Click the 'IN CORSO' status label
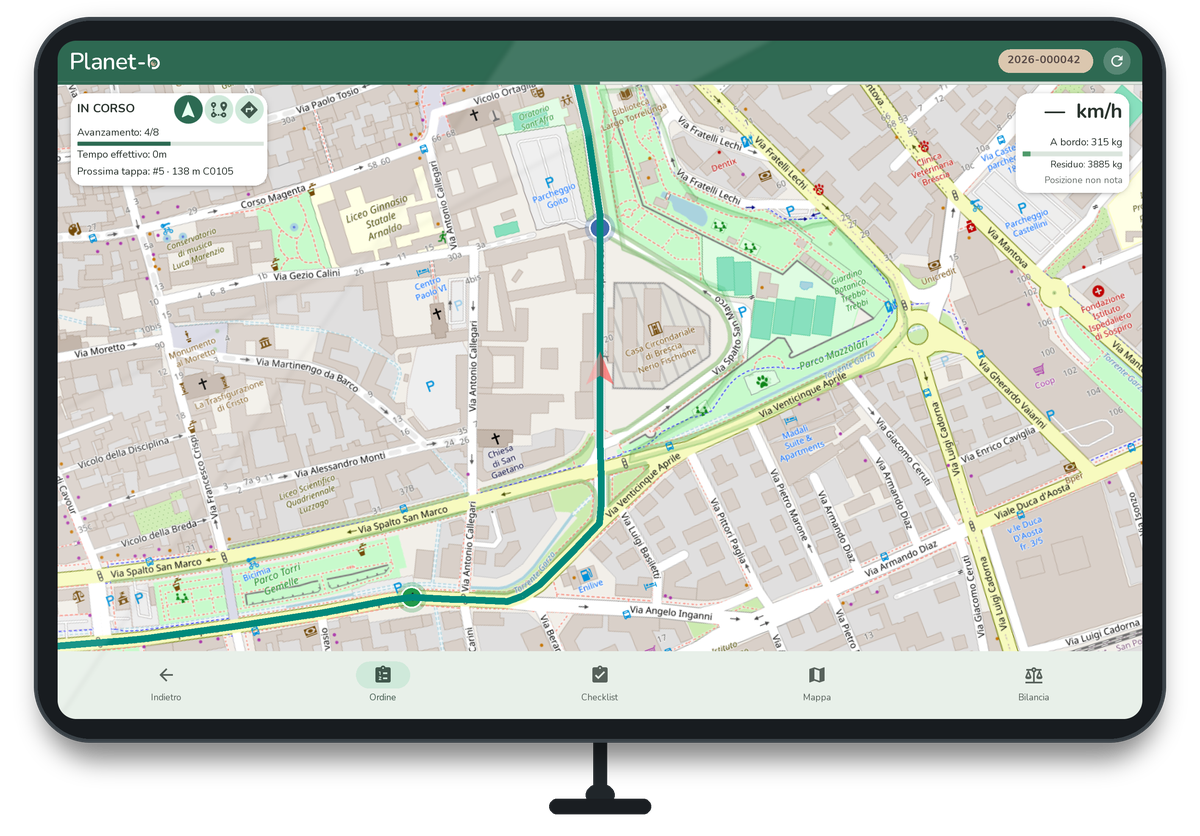 (x=106, y=108)
